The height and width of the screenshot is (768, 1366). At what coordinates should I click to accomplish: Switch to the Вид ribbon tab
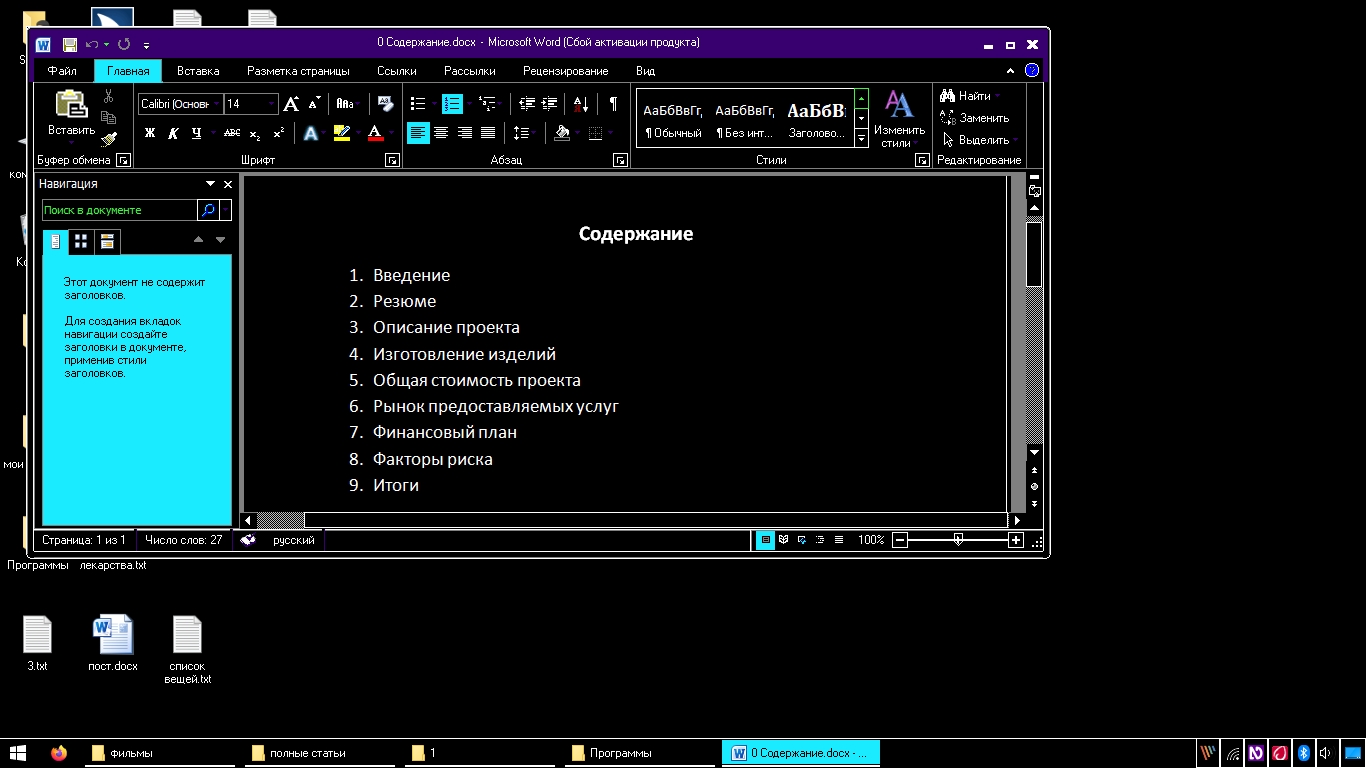click(x=645, y=71)
